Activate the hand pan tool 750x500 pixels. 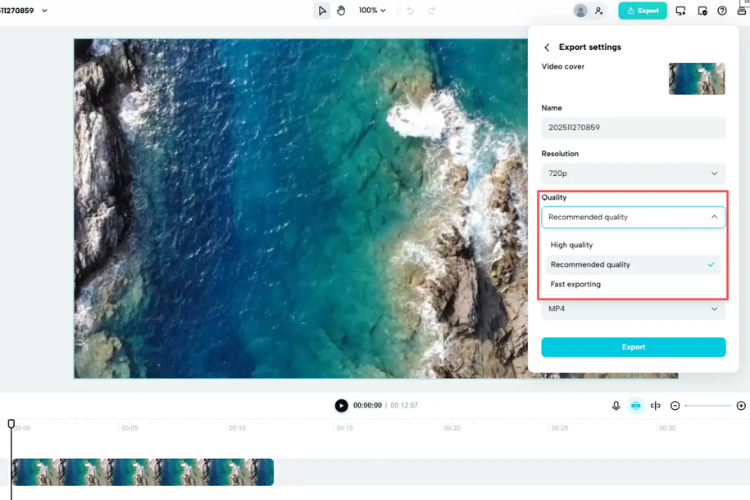(x=341, y=11)
